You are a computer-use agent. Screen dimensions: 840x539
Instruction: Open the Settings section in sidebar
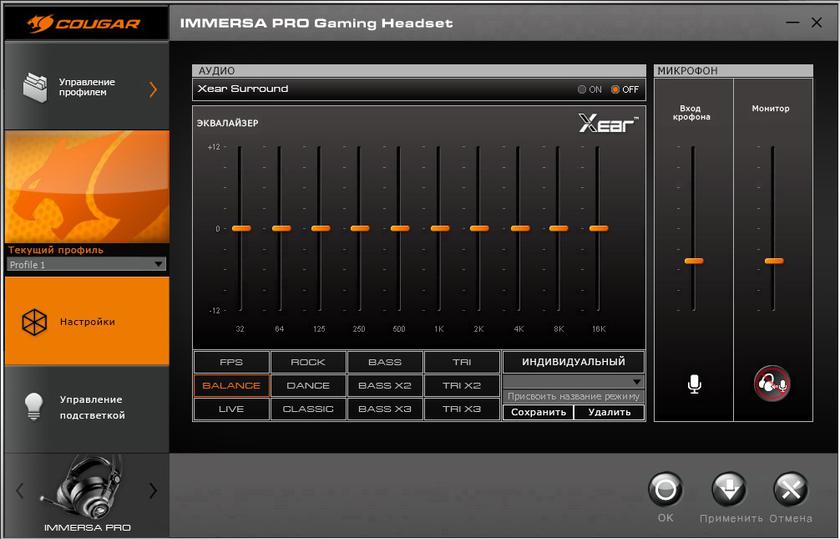pyautogui.click(x=86, y=322)
